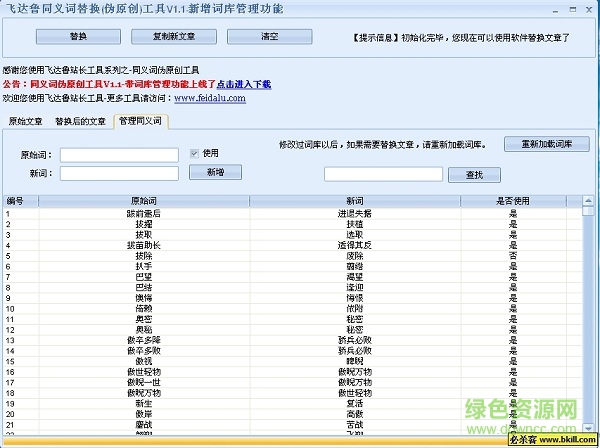Select the 傲世轻物 cell in row 16
This screenshot has width=600, height=448.
click(144, 372)
